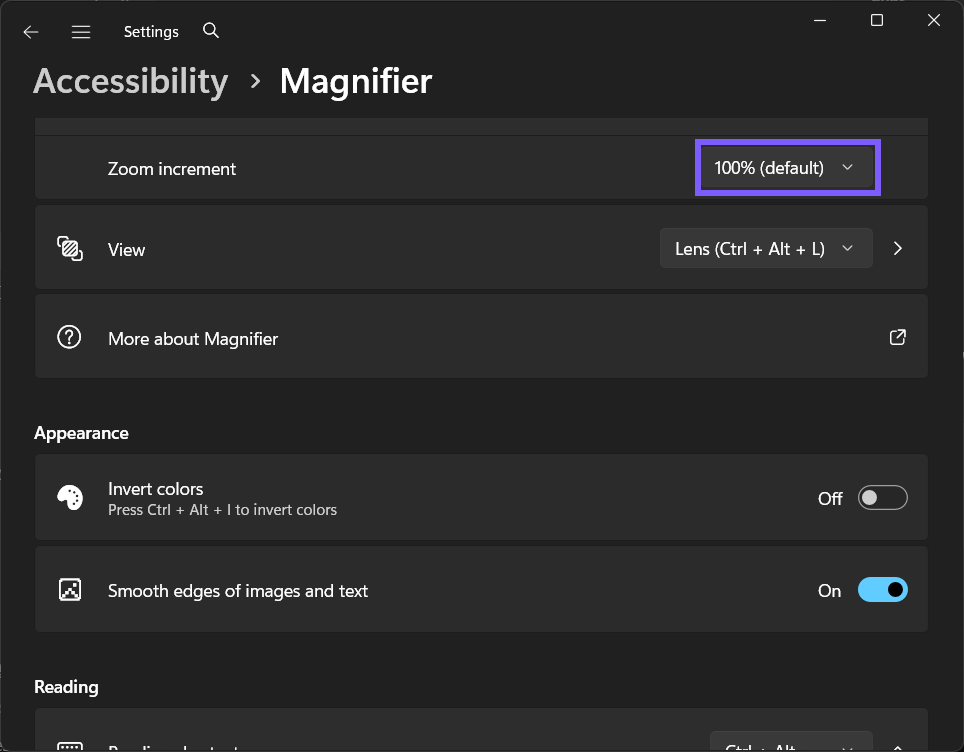This screenshot has height=752, width=964.
Task: Click the Reading section heading
Action: pyautogui.click(x=66, y=687)
